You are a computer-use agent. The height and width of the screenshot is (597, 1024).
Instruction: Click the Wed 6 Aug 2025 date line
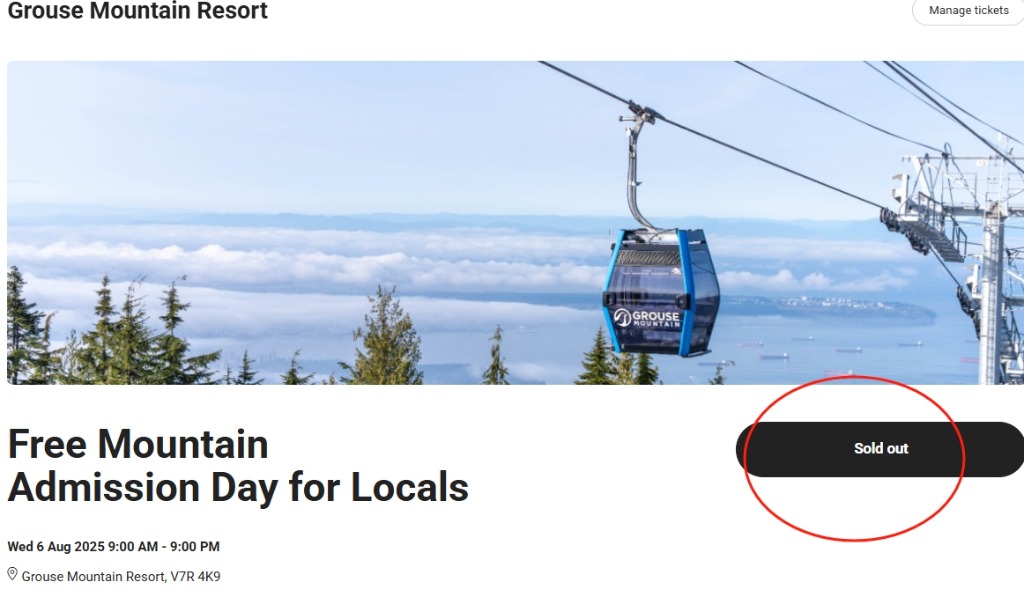click(113, 546)
